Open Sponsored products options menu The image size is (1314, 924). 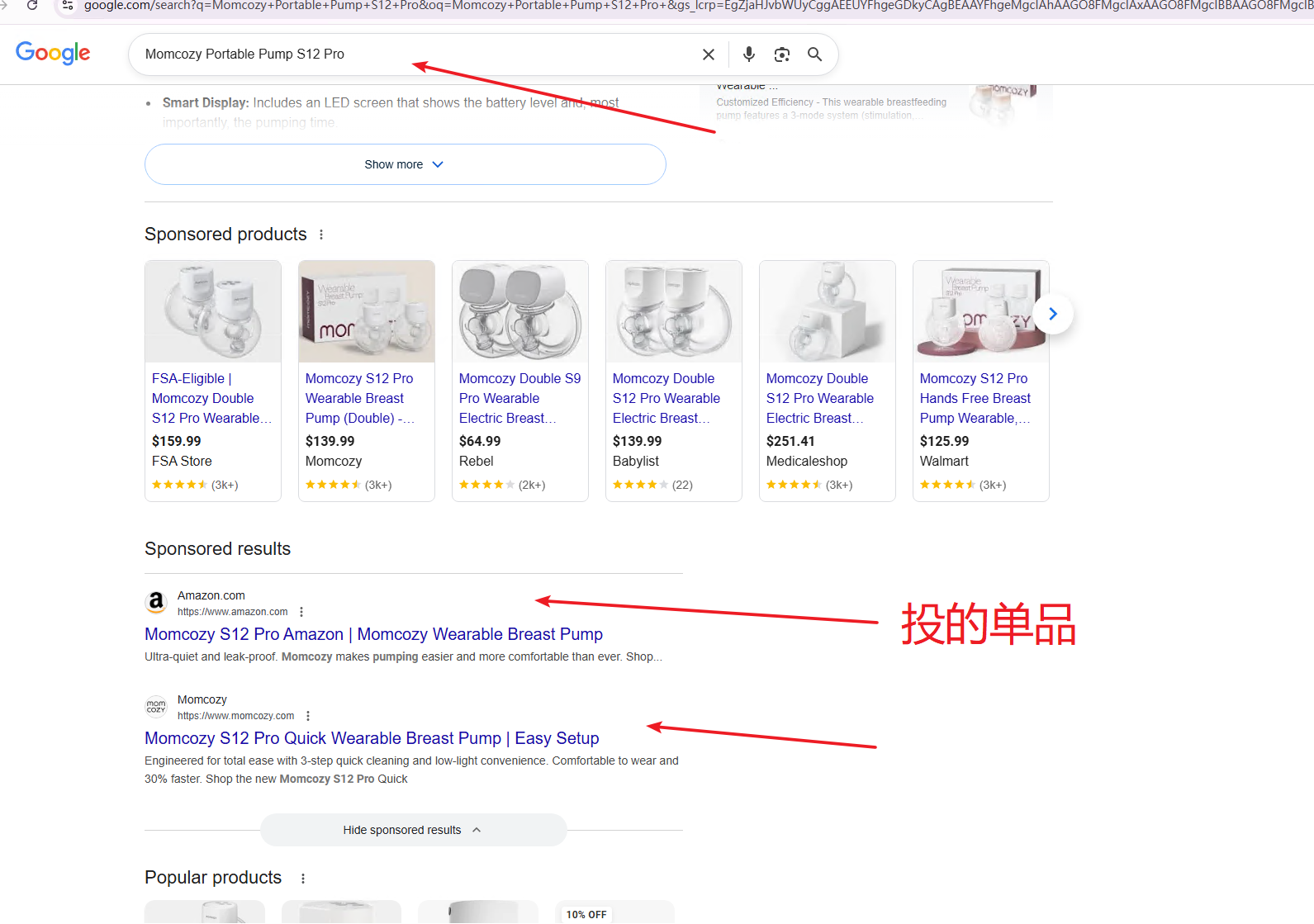point(321,235)
